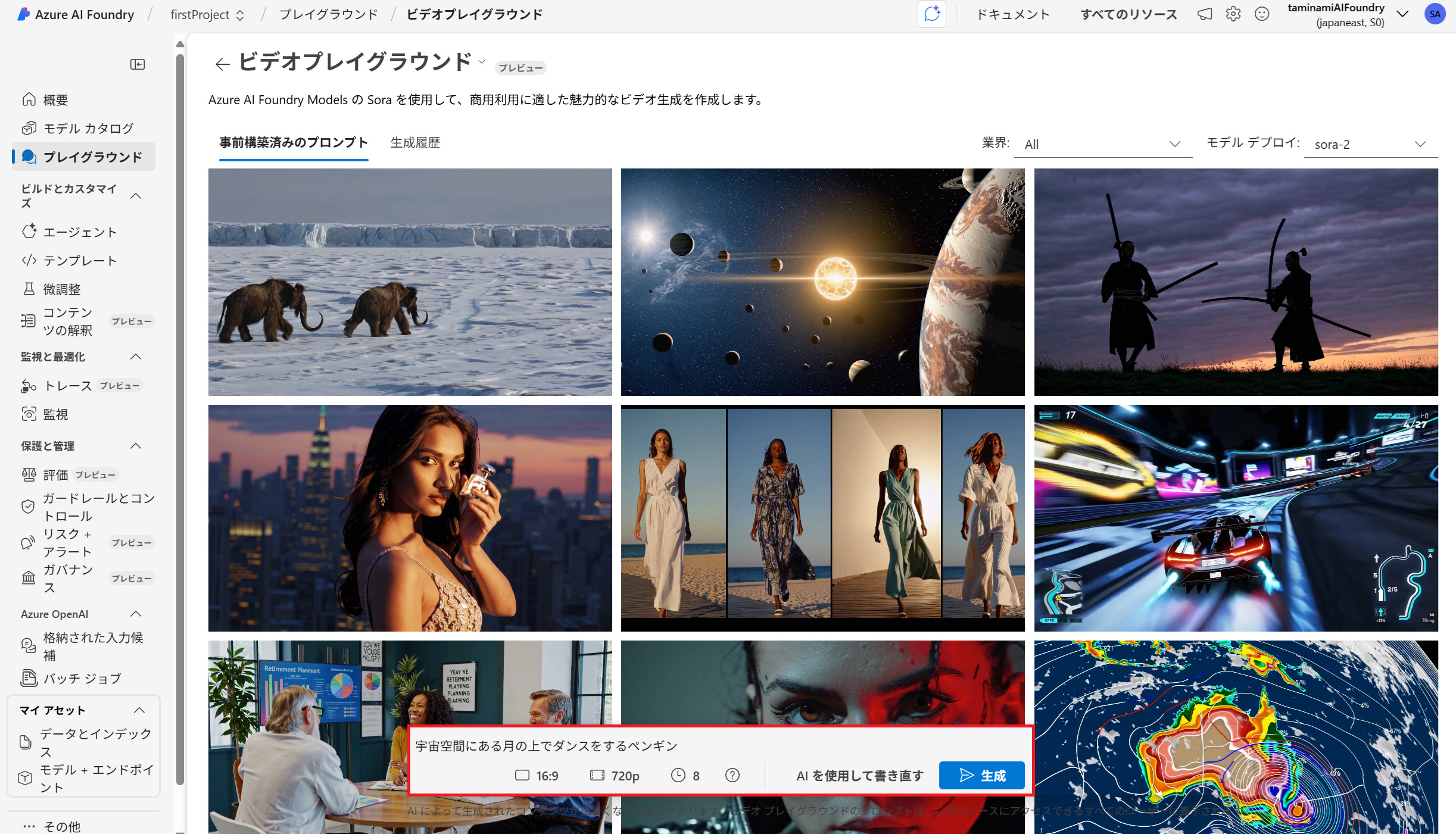Open the settings gear in header
Image resolution: width=1456 pixels, height=834 pixels.
tap(1233, 14)
